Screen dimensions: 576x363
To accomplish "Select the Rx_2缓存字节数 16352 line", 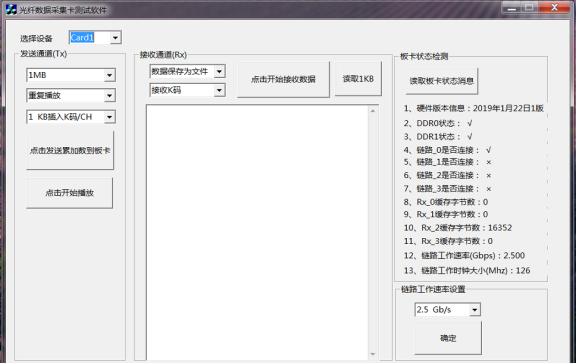I will (458, 228).
